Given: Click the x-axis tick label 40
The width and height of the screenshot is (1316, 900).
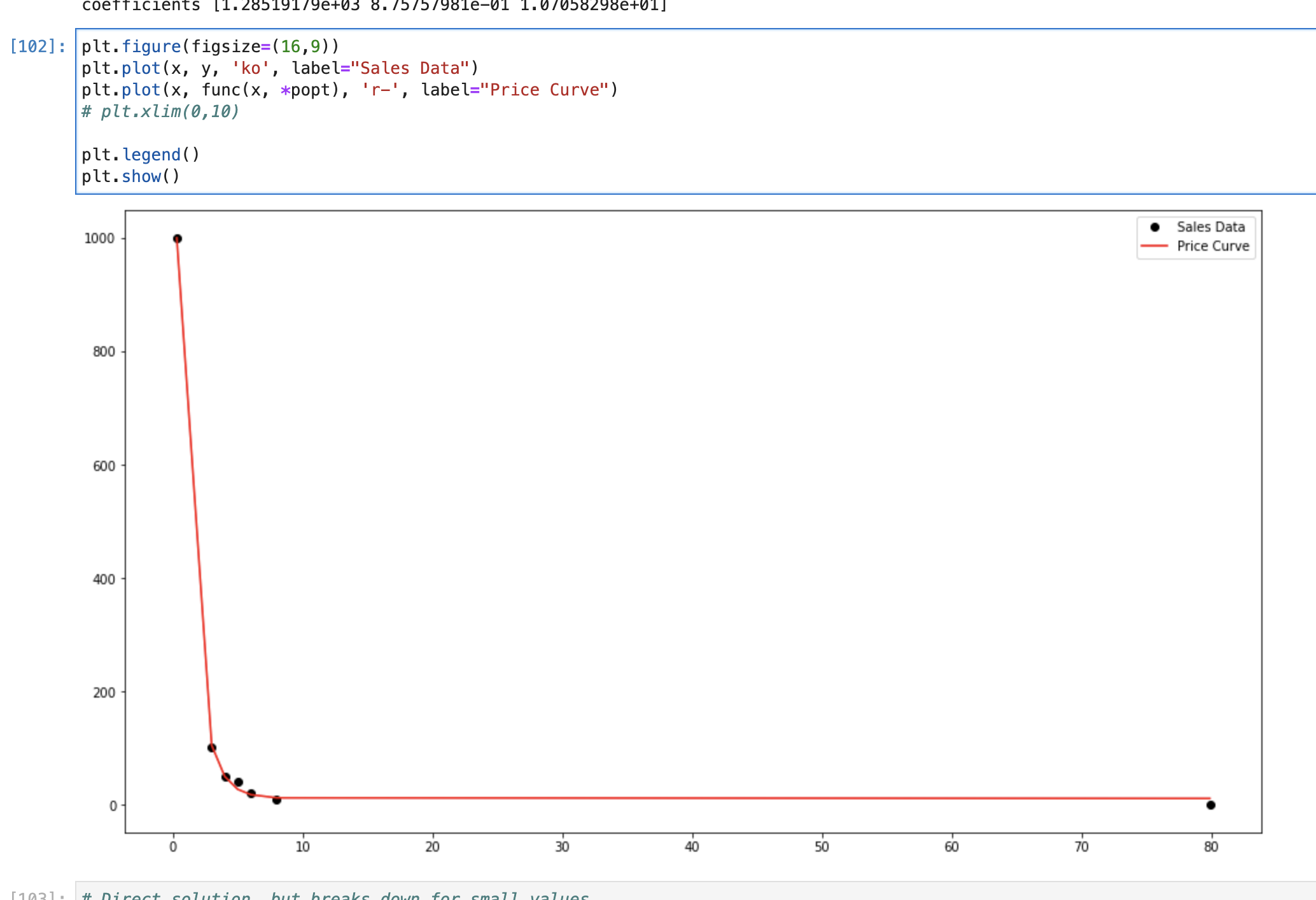Looking at the screenshot, I should (692, 847).
